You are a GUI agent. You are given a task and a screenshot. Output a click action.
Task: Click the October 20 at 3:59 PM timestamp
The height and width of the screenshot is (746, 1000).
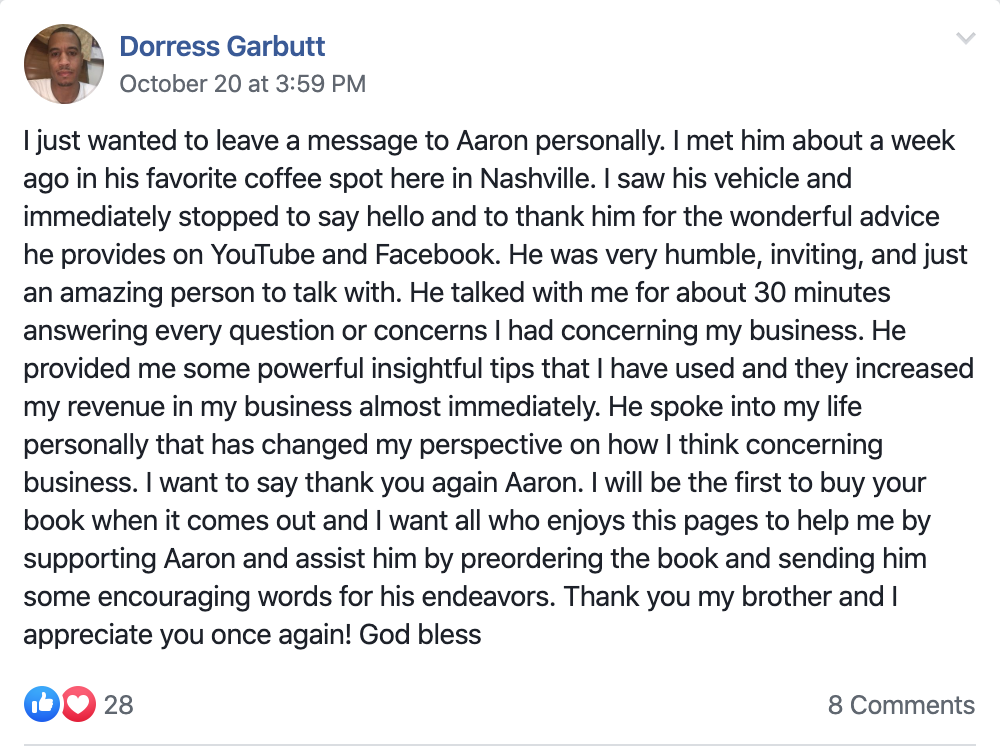click(242, 84)
